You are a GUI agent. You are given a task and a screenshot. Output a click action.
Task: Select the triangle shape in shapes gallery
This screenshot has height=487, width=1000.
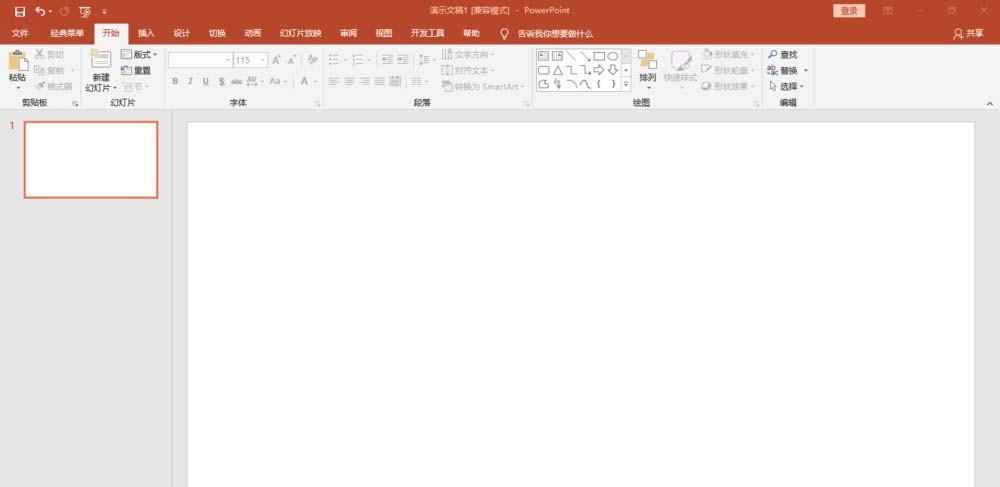point(558,70)
